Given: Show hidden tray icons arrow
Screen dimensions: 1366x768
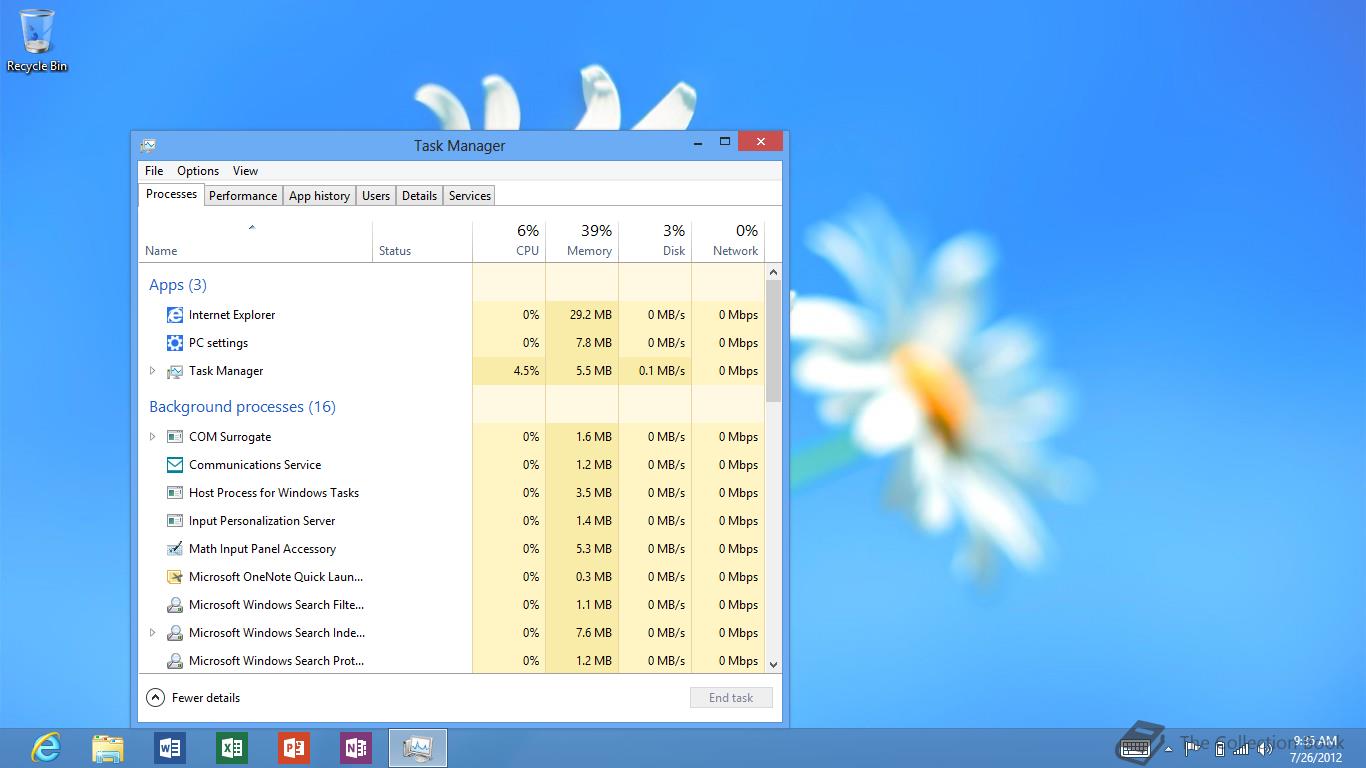Looking at the screenshot, I should 1169,748.
